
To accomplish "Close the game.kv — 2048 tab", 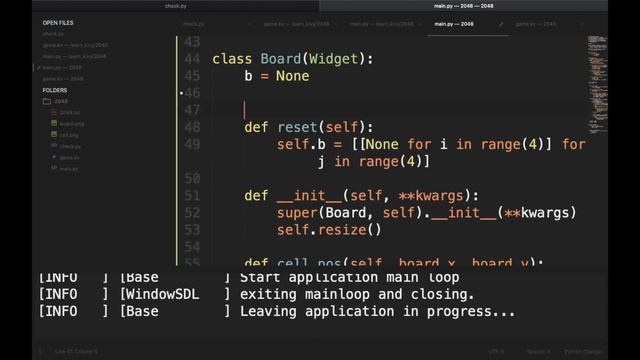I will (582, 24).
